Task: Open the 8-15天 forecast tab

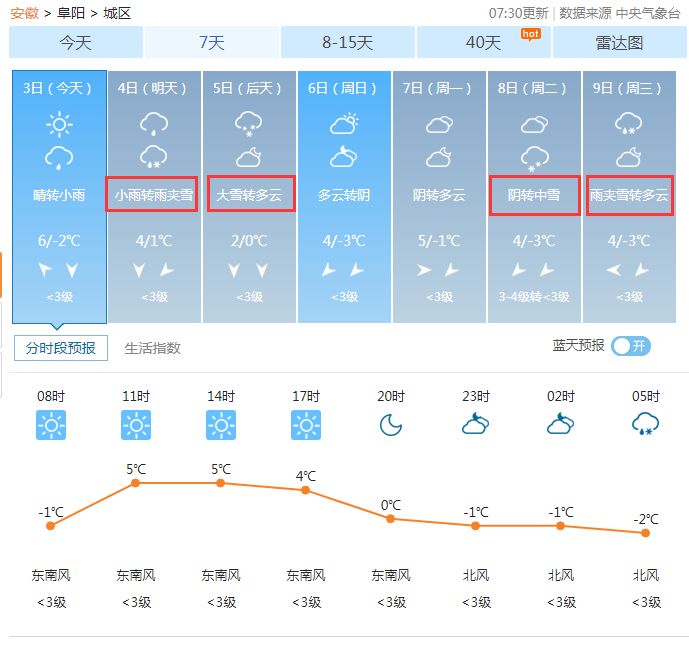Action: (348, 43)
